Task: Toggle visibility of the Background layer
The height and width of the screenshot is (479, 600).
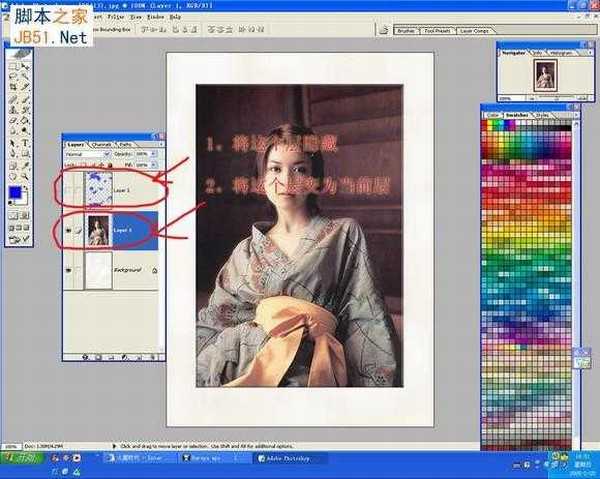Action: pyautogui.click(x=68, y=271)
